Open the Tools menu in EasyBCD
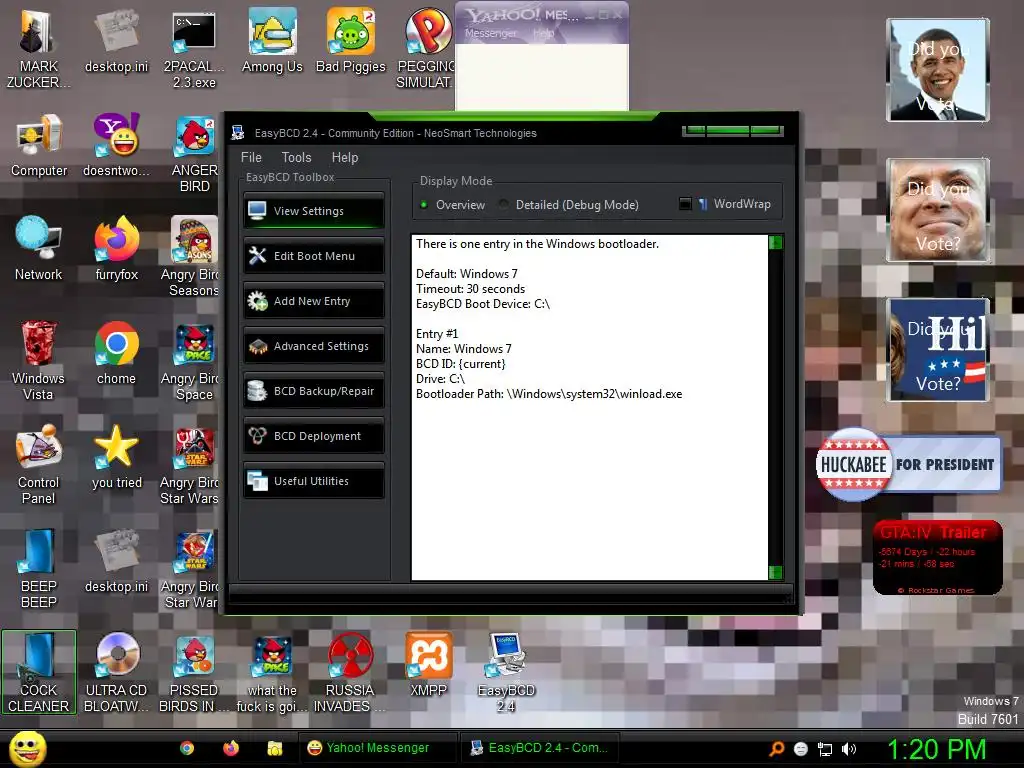The image size is (1024, 768). [296, 157]
